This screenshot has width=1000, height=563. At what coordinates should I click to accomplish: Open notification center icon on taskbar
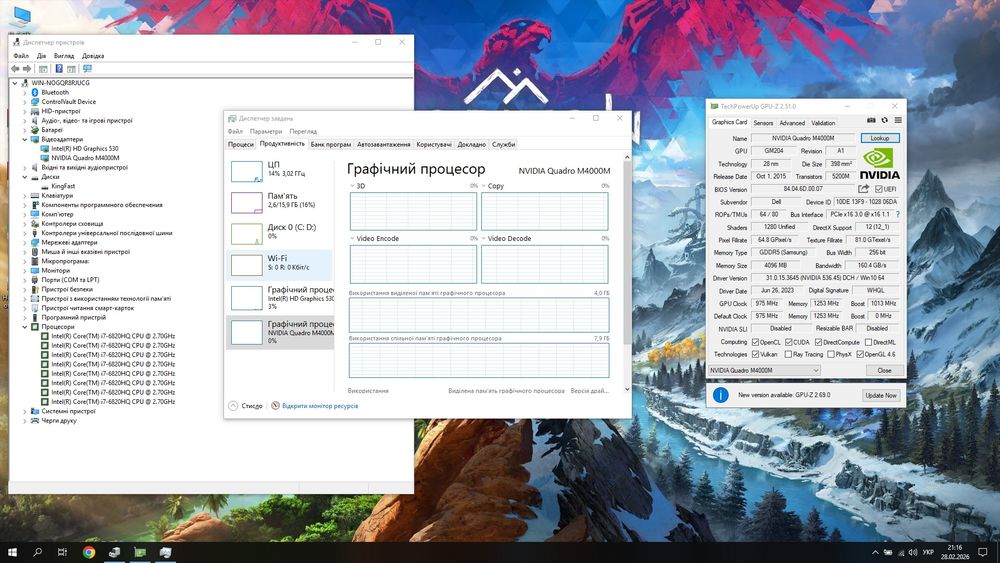983,552
